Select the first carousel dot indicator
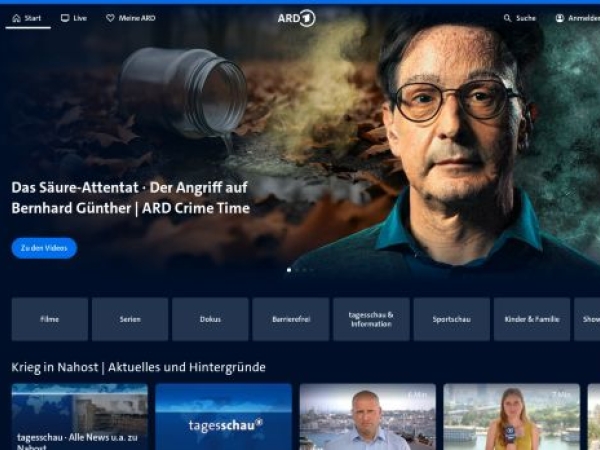600x450 pixels. [x=289, y=270]
